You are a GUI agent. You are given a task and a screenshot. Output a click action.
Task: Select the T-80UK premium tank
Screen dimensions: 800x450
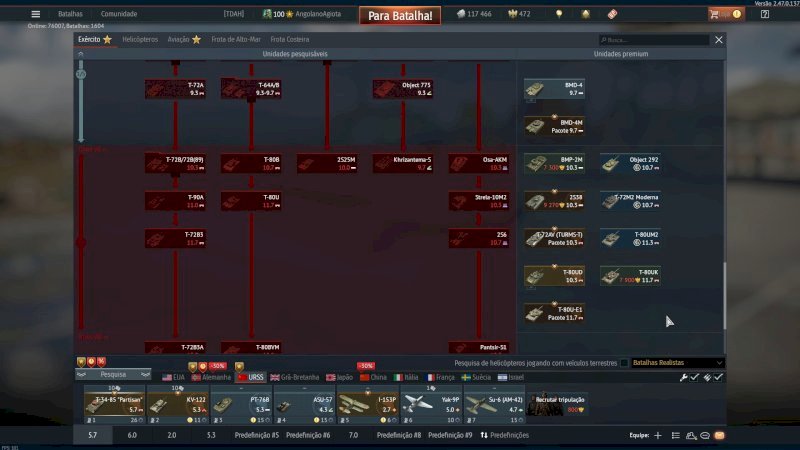pyautogui.click(x=629, y=276)
